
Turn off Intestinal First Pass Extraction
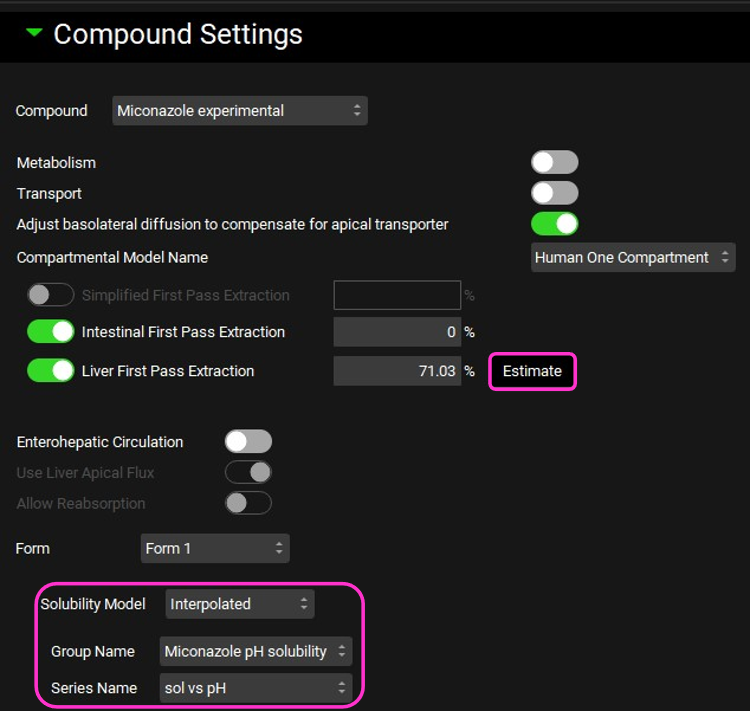click(50, 332)
